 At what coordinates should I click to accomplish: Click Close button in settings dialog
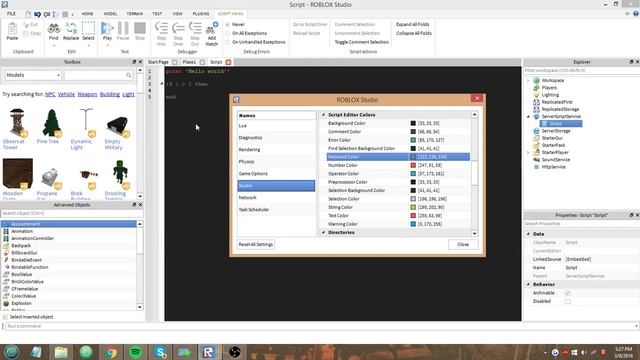pos(463,244)
